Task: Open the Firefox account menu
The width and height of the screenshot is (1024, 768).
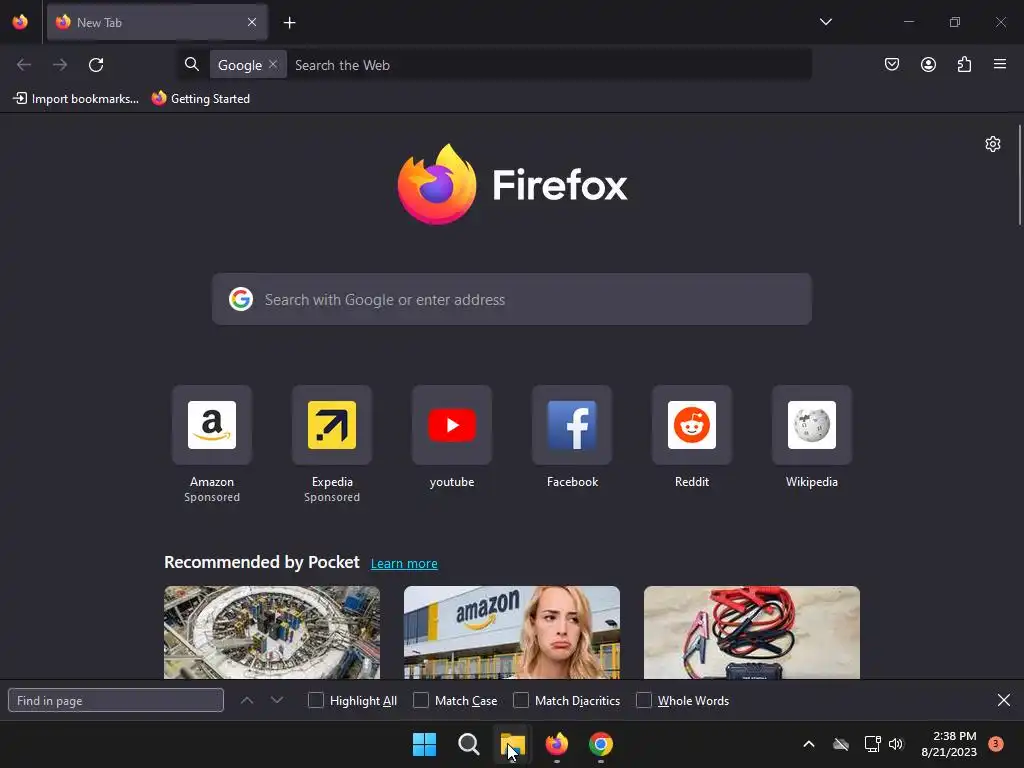Action: (928, 64)
